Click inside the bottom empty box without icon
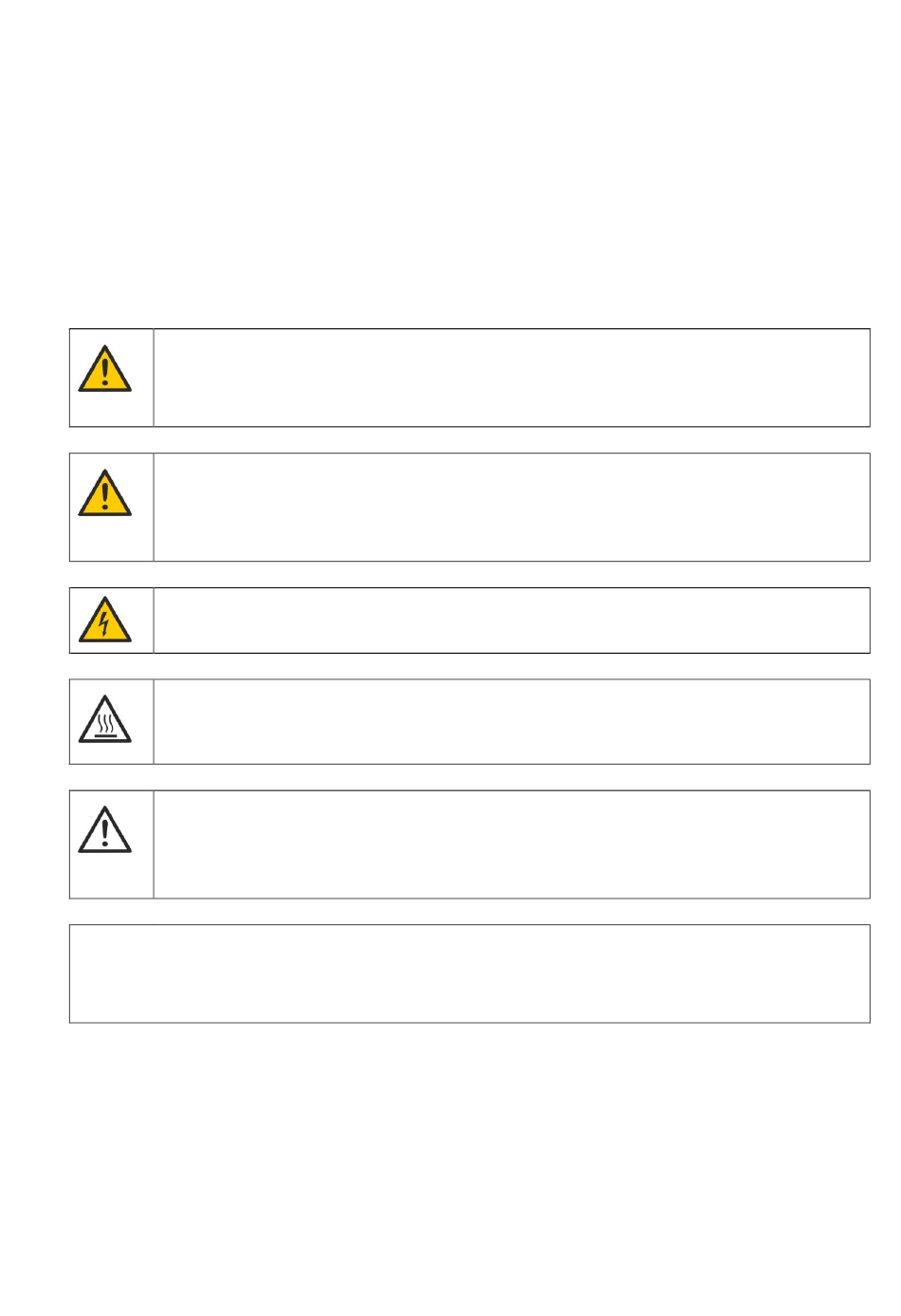 [x=469, y=973]
